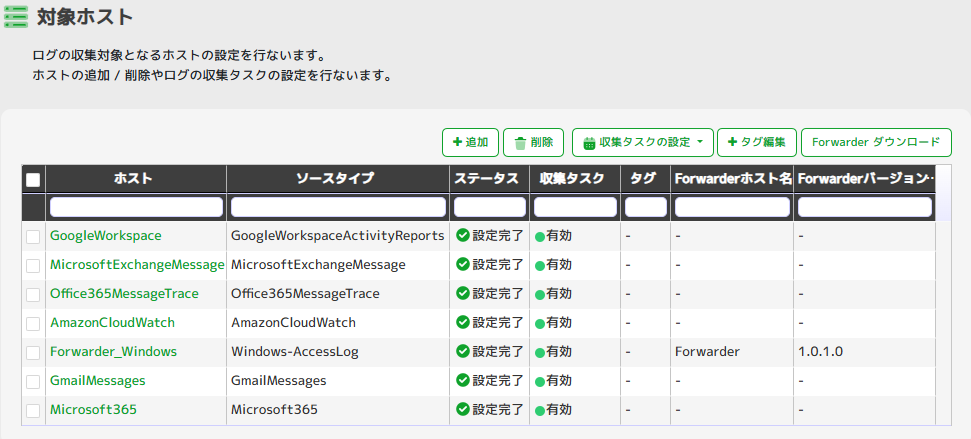Viewport: 971px width, 439px height.
Task: Click the 対象ホスト list icon in the header
Action: 15,17
